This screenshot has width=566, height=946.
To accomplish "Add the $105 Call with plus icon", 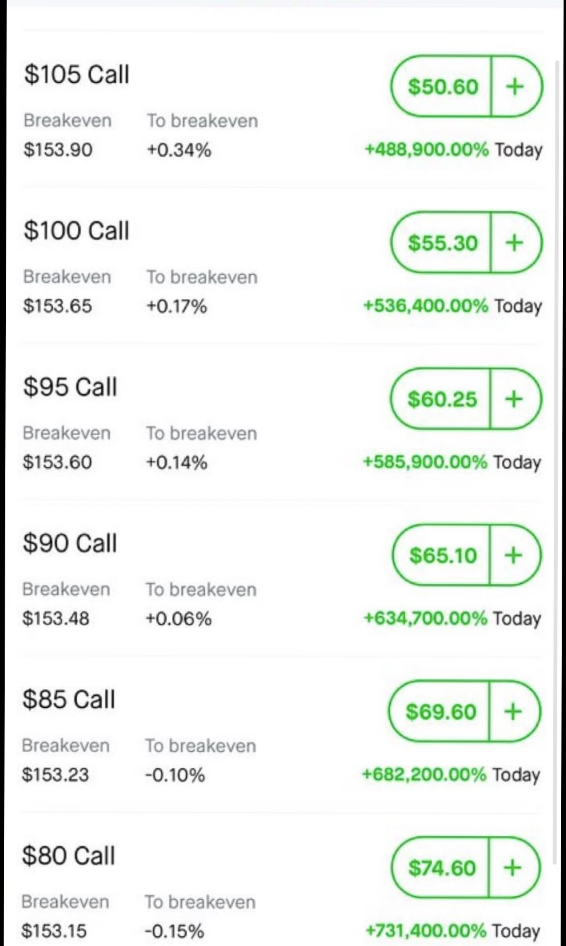I will click(516, 86).
